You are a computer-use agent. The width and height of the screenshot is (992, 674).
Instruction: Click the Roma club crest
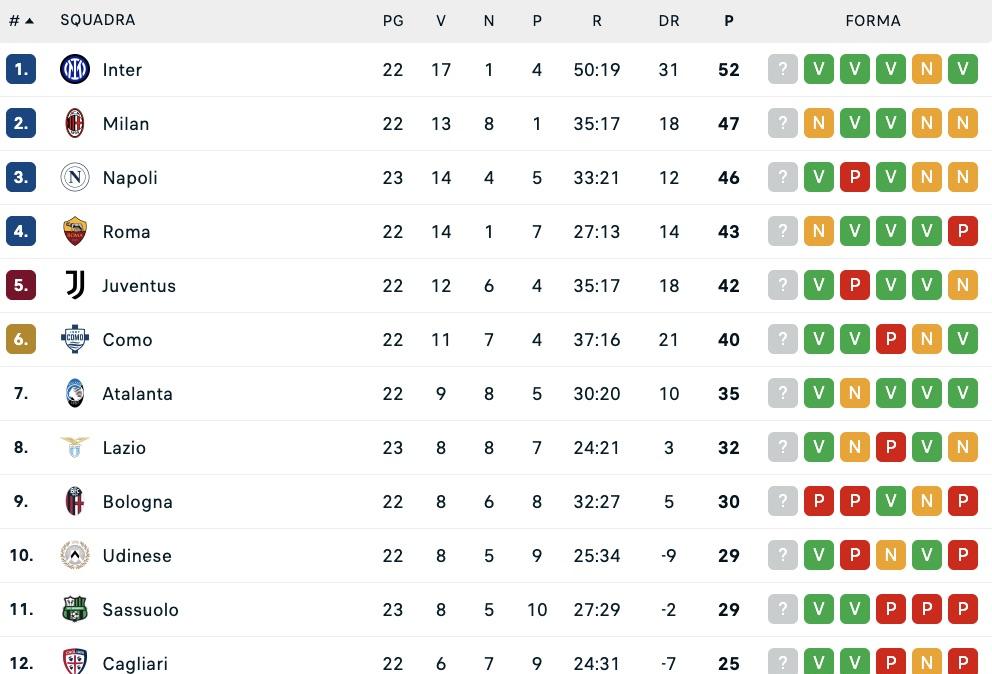coord(75,231)
